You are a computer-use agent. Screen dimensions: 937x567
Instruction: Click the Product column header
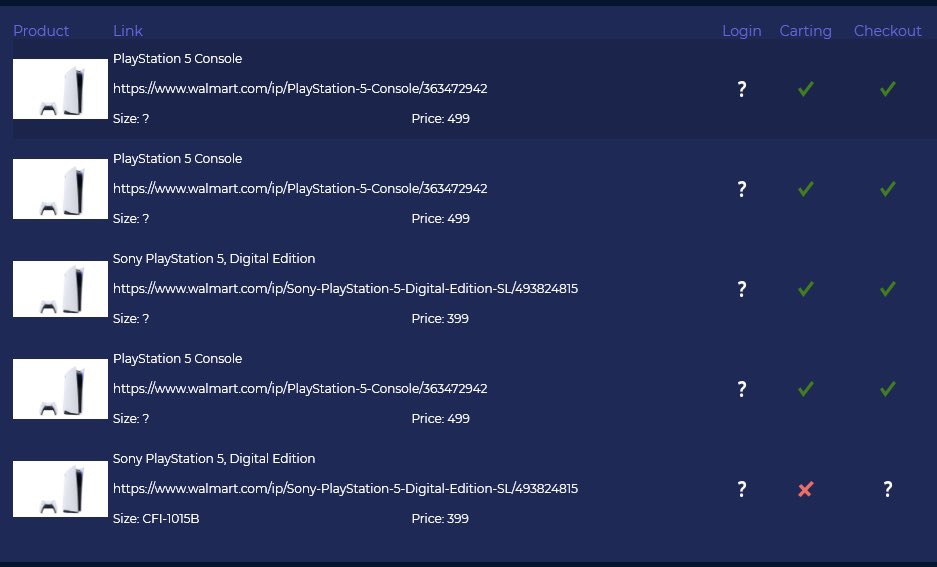(41, 31)
